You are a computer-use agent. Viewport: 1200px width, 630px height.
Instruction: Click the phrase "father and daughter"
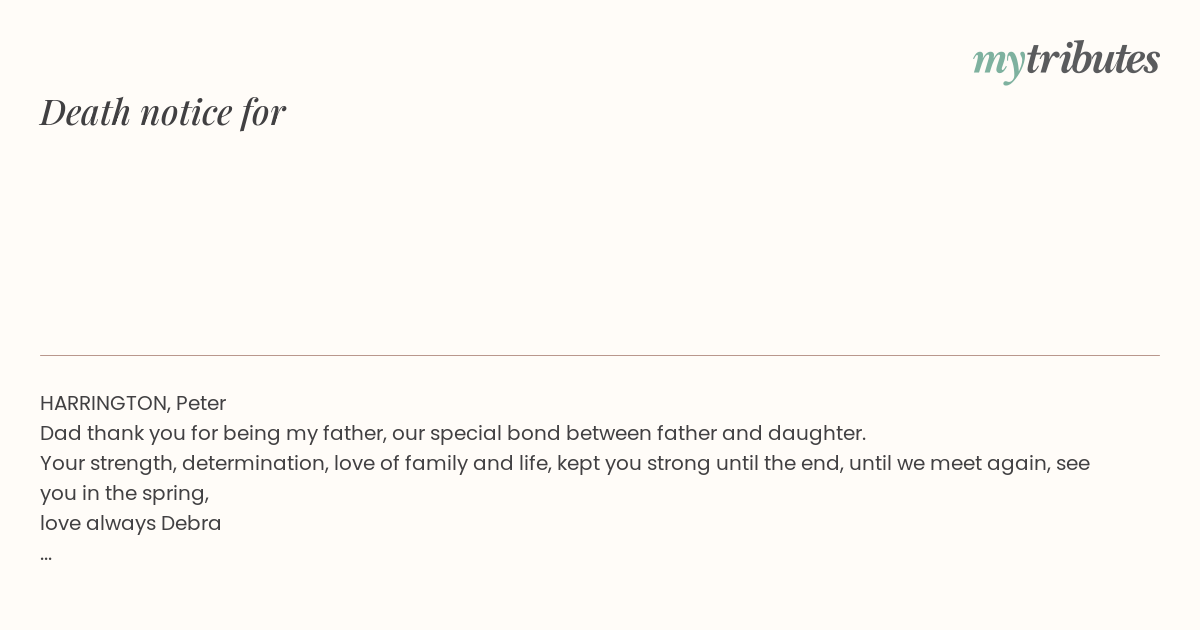coord(765,433)
